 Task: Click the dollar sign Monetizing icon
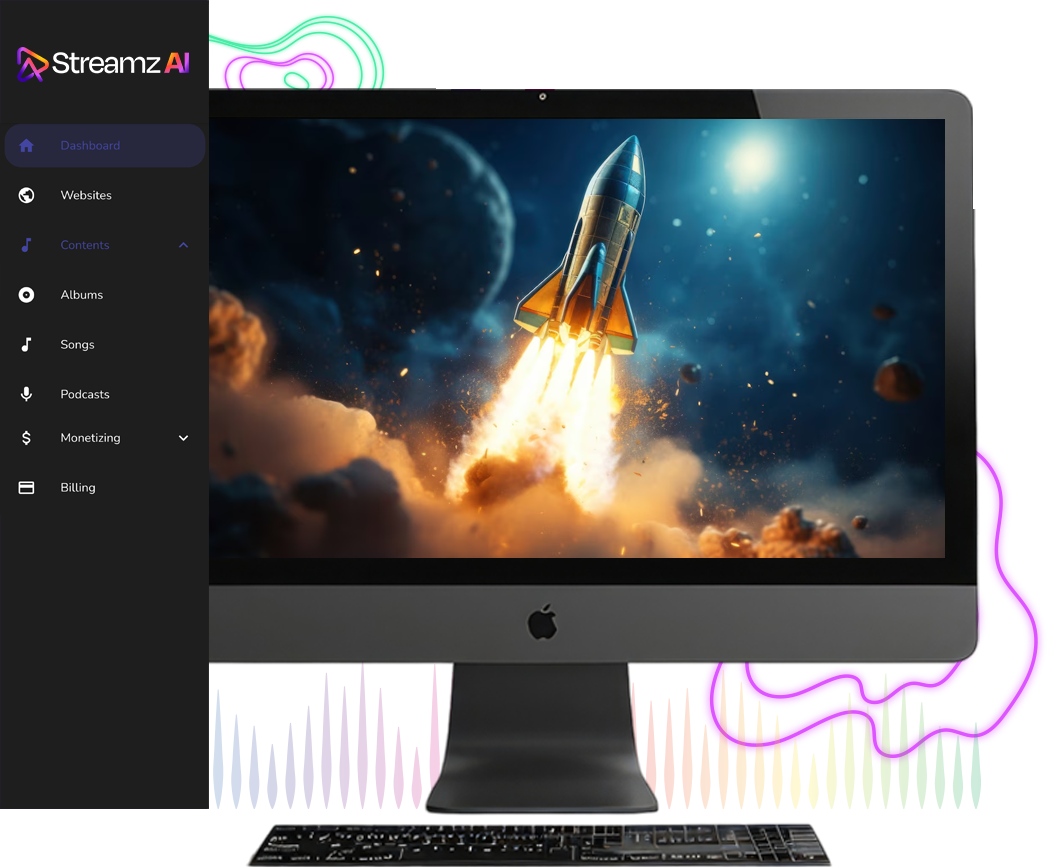[x=27, y=438]
